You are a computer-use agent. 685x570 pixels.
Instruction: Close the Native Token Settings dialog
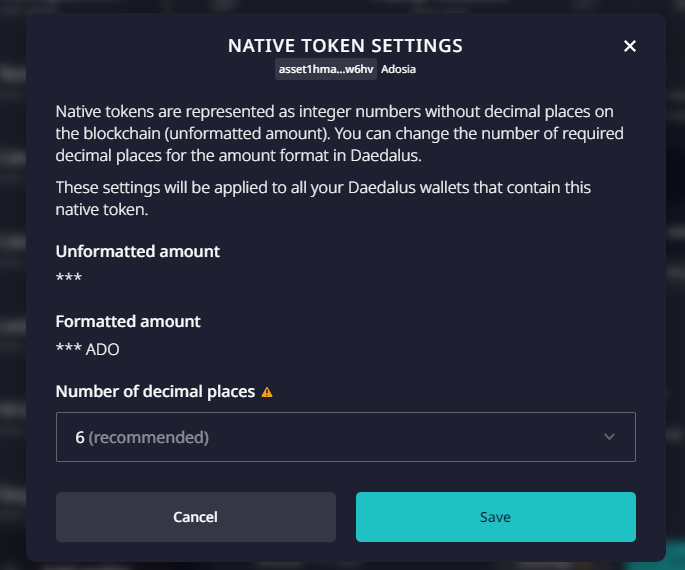630,46
